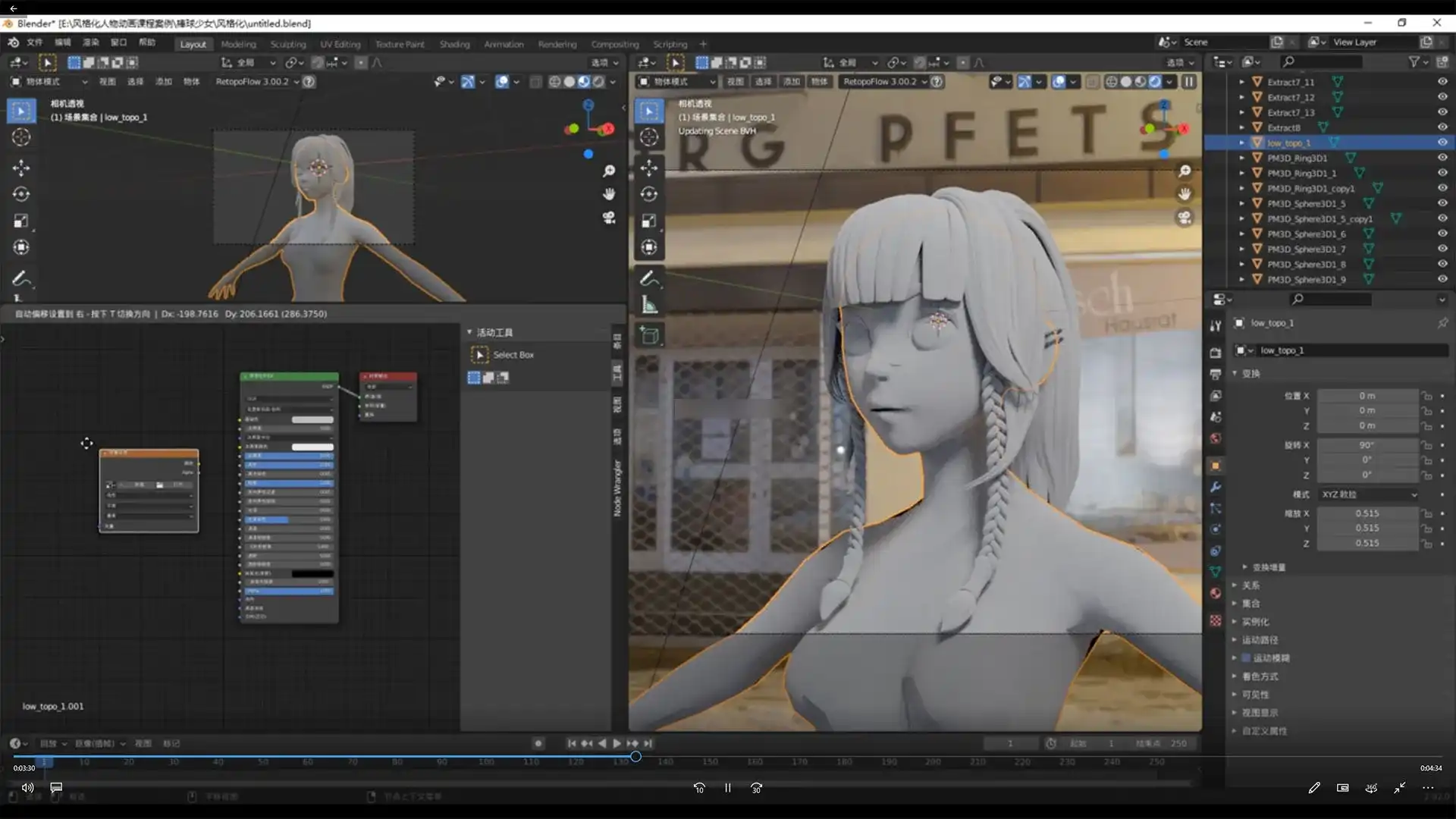Screen dimensions: 1456x819
Task: Hide Extract7_11 with its eye icon
Action: click(x=1442, y=82)
